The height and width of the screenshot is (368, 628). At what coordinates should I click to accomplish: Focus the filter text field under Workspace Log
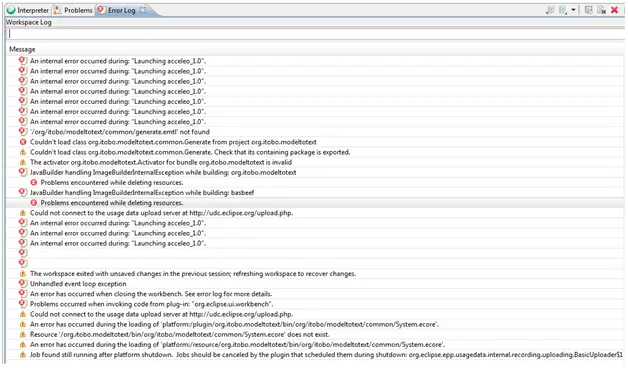pyautogui.click(x=316, y=34)
